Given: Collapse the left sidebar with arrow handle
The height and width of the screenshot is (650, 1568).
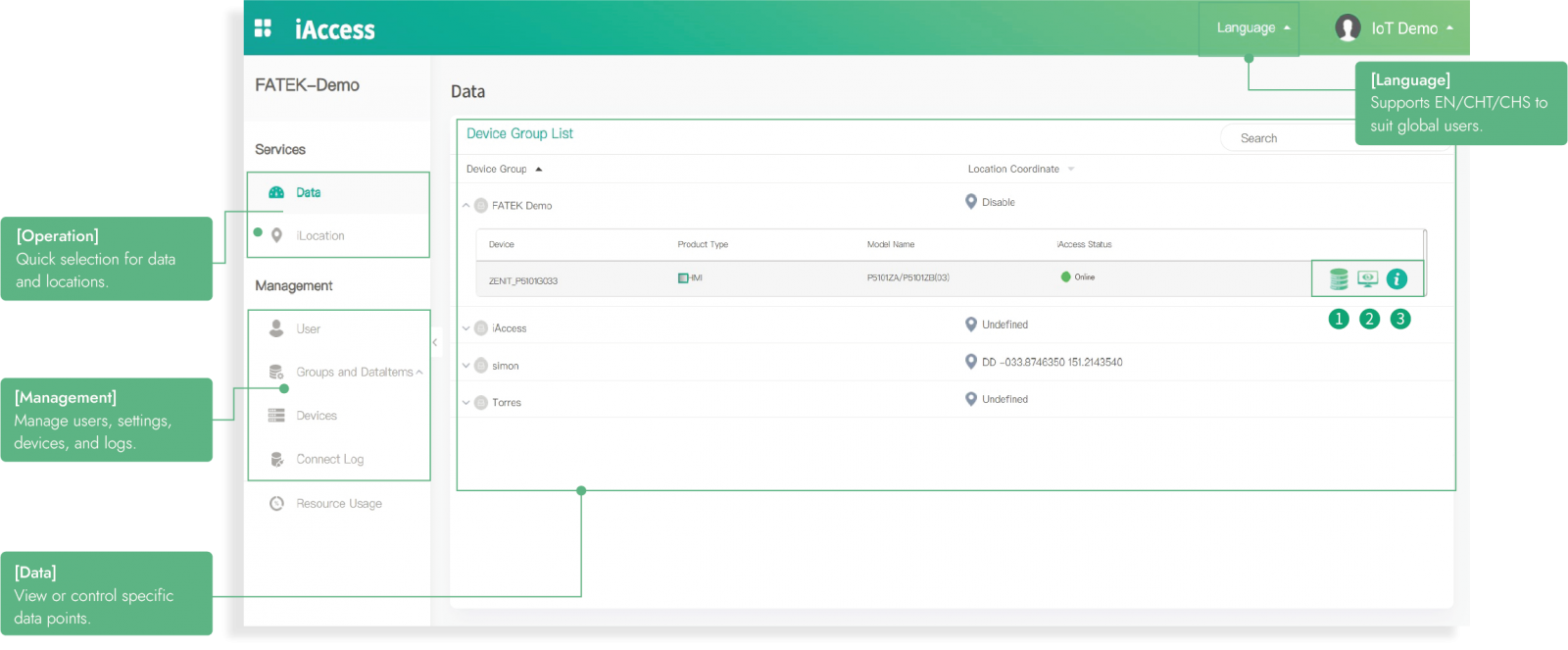Looking at the screenshot, I should point(435,342).
